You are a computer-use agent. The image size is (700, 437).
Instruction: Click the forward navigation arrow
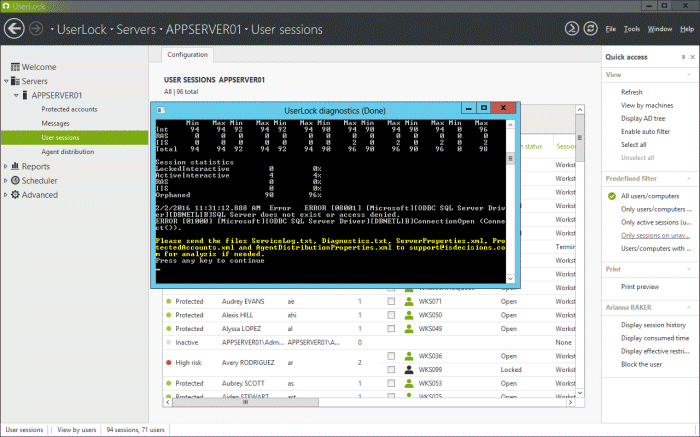pyautogui.click(x=36, y=29)
